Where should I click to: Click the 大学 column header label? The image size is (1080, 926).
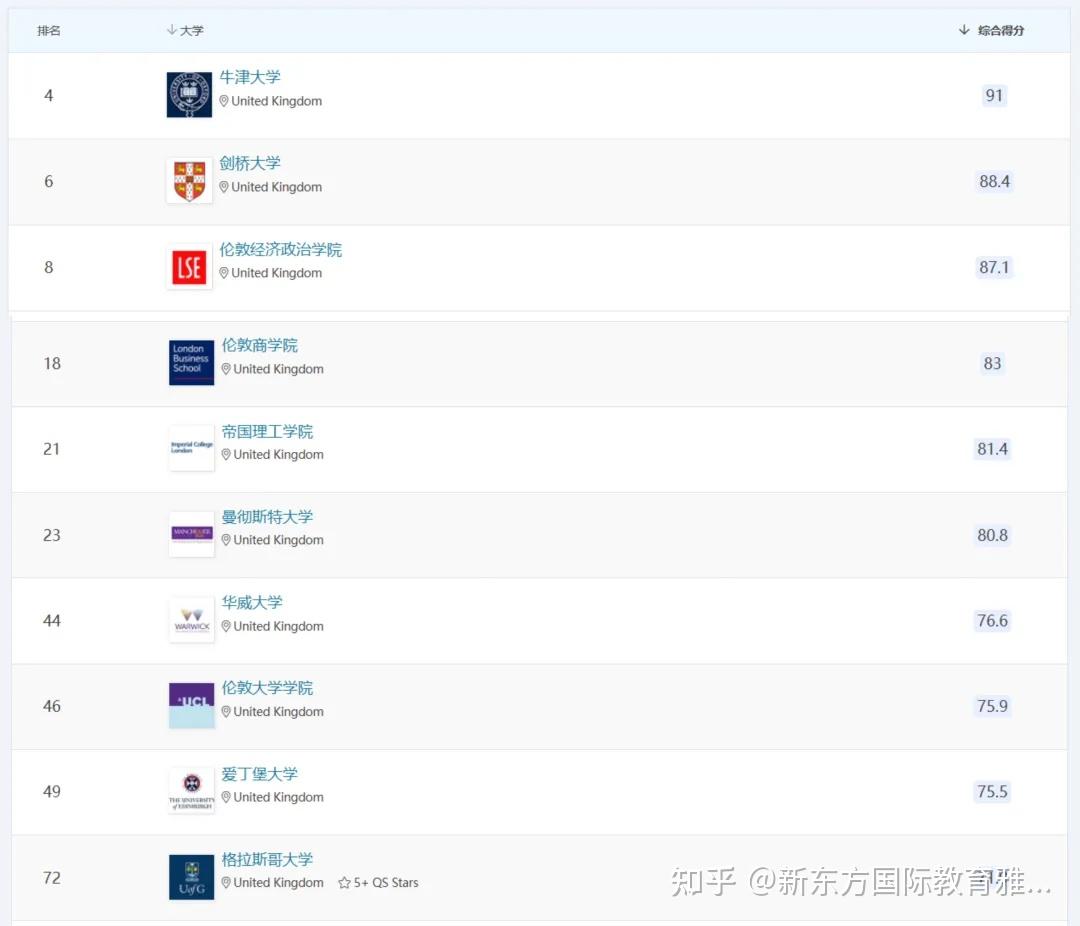(188, 30)
